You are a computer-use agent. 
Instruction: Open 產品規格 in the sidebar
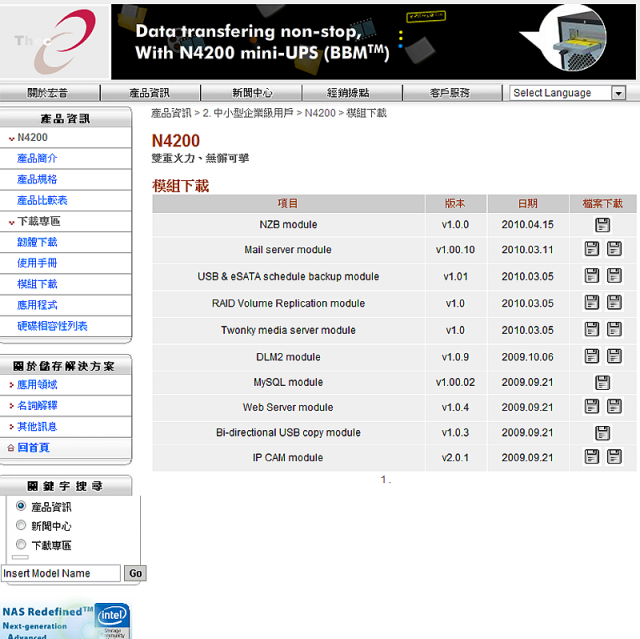(x=37, y=179)
